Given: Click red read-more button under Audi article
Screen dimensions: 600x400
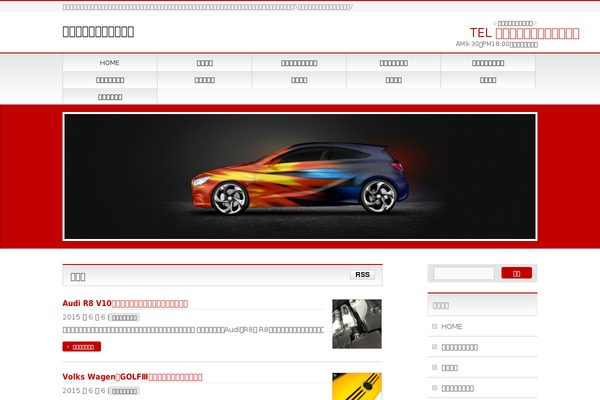Looking at the screenshot, I should pos(82,347).
